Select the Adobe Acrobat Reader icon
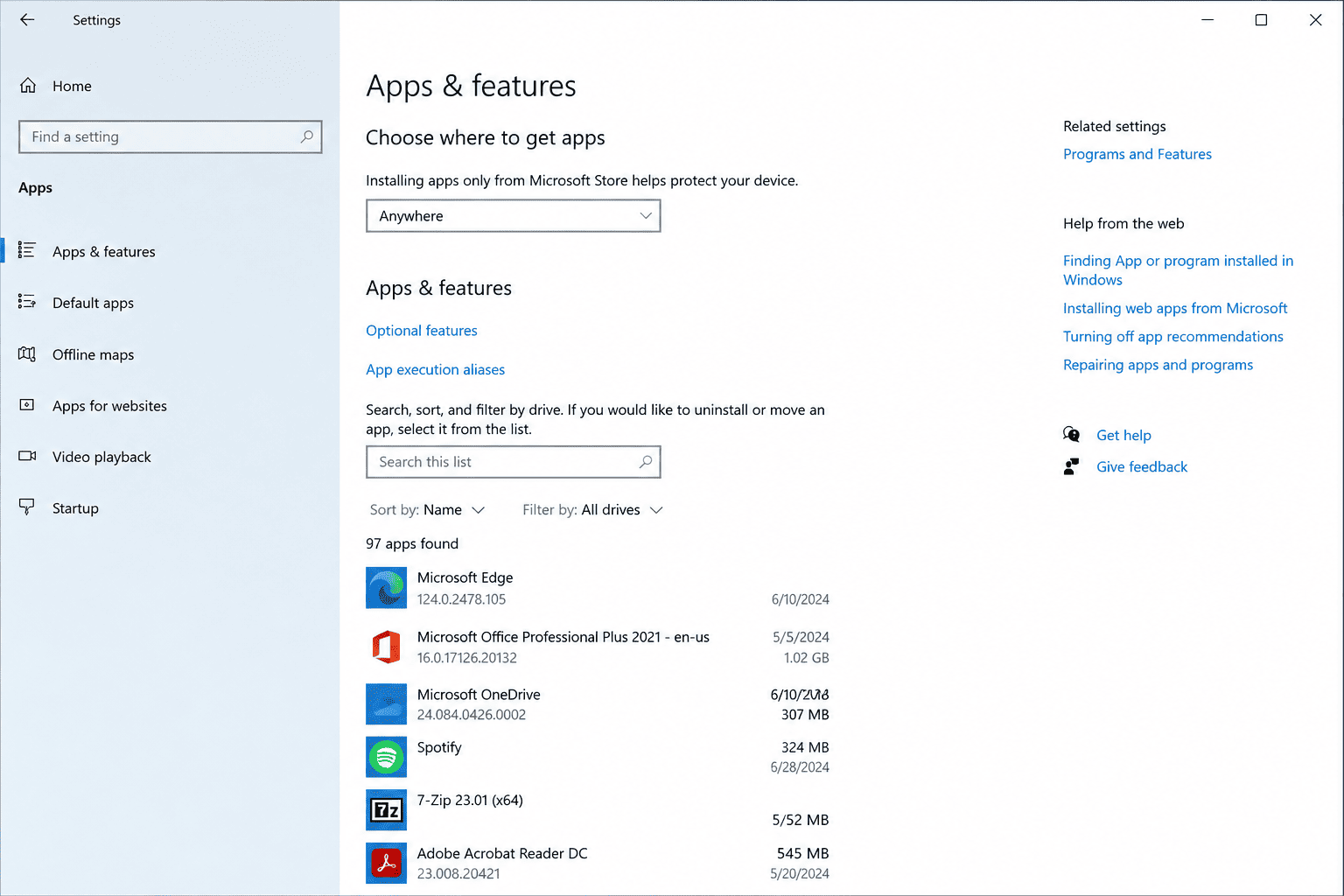 click(x=386, y=864)
